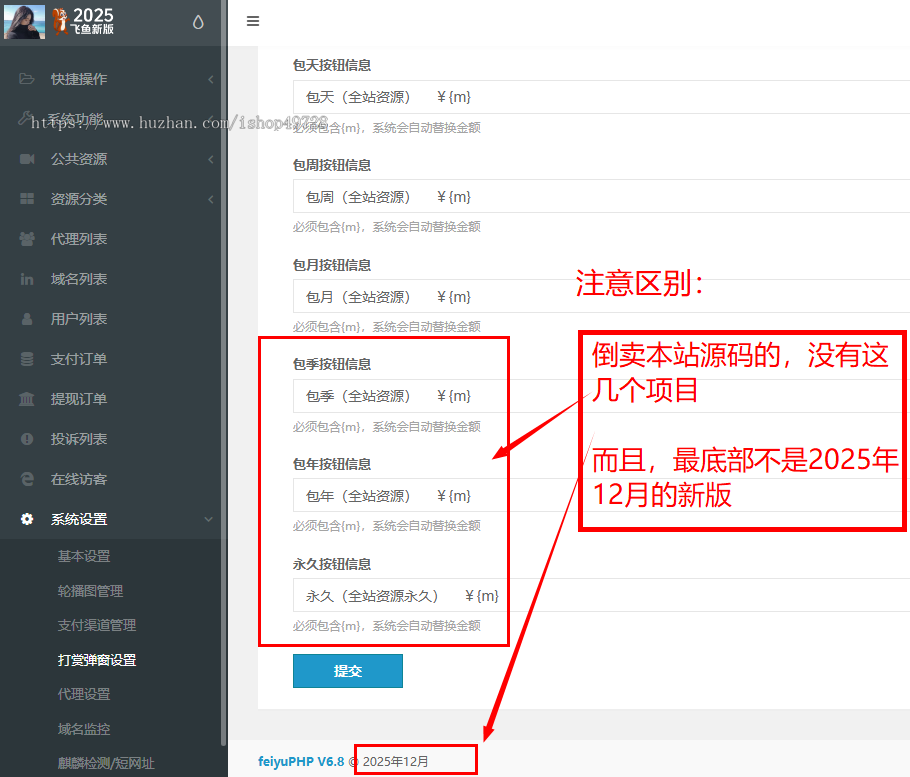
Task: Open 域名监控 submenu item
Action: [84, 729]
